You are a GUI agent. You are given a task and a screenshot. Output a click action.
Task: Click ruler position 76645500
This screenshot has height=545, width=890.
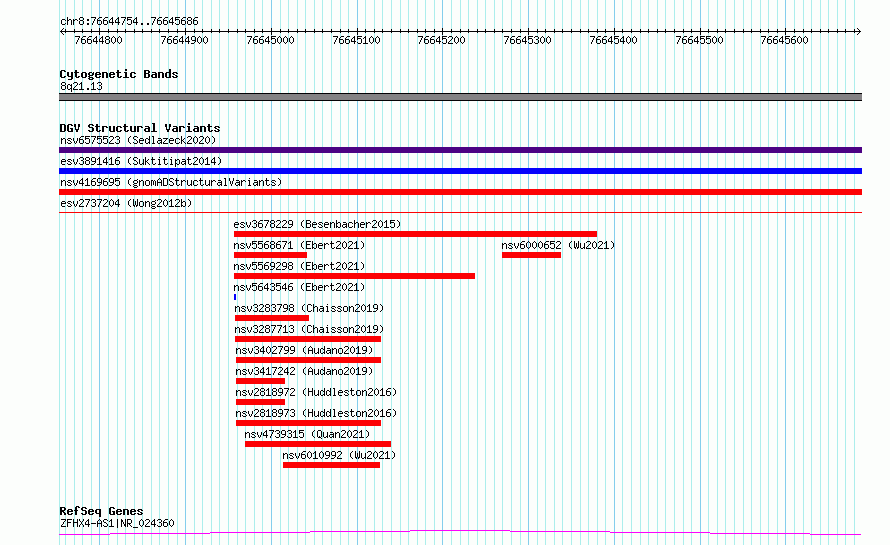(699, 40)
